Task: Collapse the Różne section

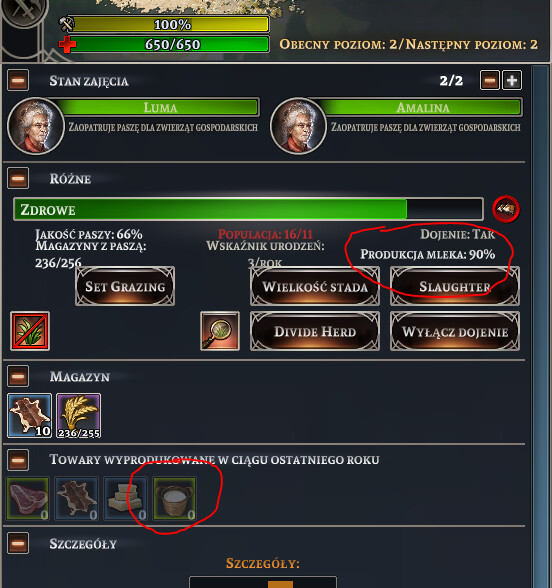Action: pos(18,178)
